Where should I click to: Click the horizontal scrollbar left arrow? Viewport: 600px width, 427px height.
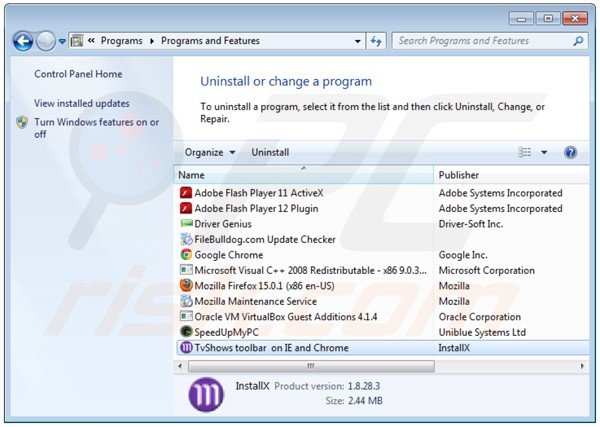pyautogui.click(x=180, y=366)
